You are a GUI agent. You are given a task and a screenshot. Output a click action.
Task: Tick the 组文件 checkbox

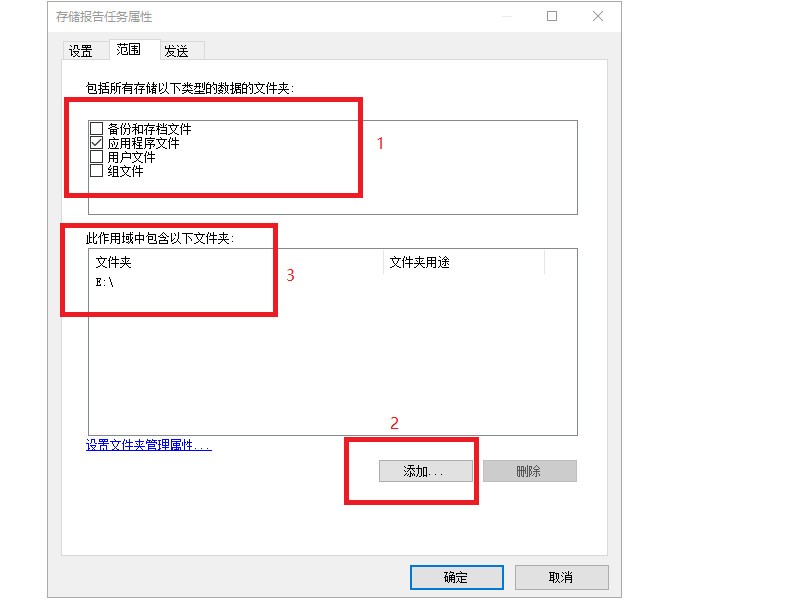(96, 170)
